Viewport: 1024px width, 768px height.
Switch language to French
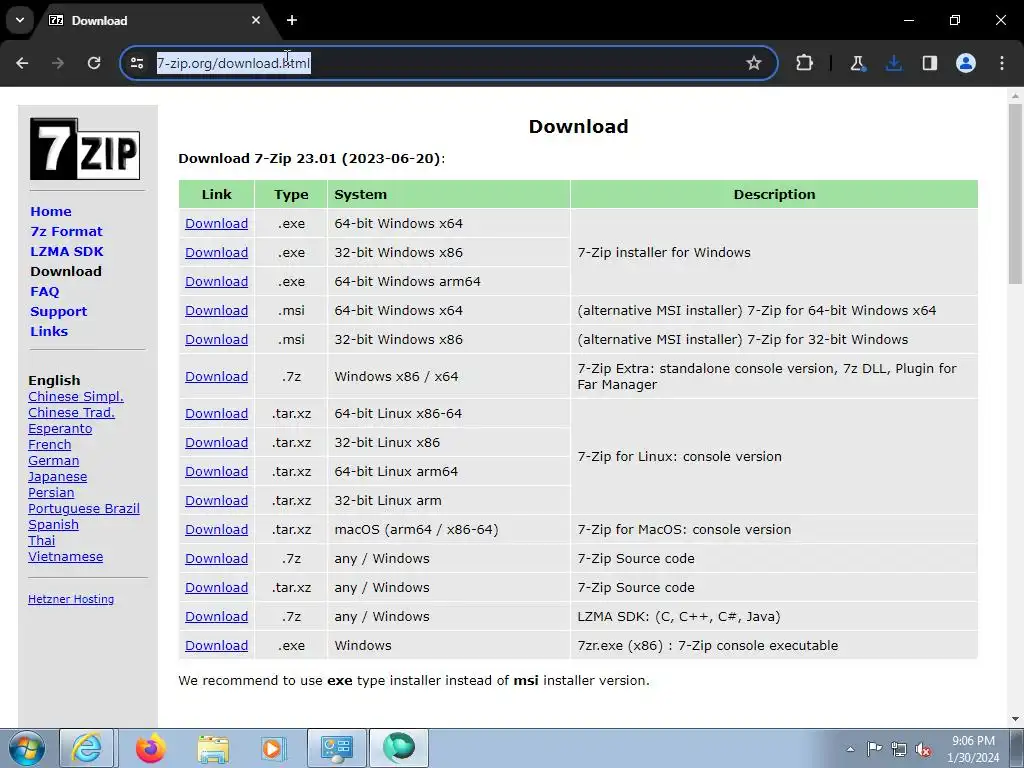(50, 445)
